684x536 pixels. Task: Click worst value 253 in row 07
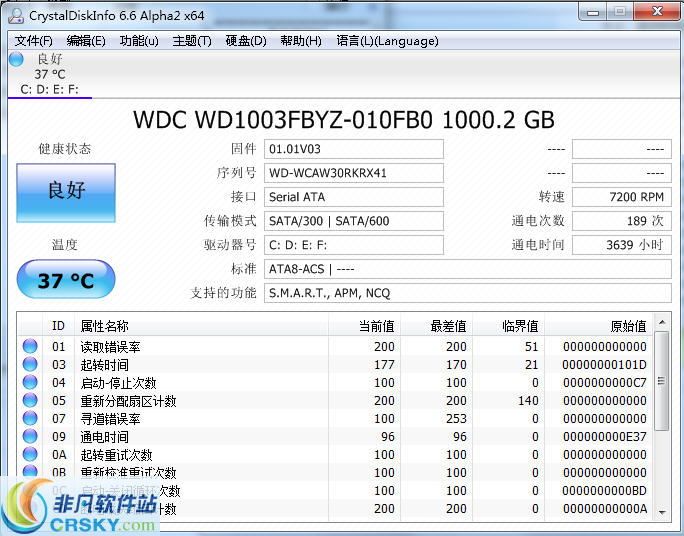coord(456,418)
